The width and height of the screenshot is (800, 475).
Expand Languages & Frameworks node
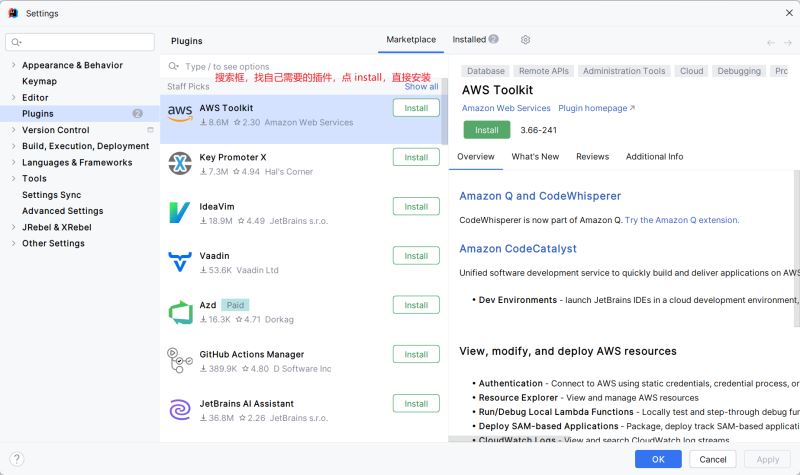[13, 162]
